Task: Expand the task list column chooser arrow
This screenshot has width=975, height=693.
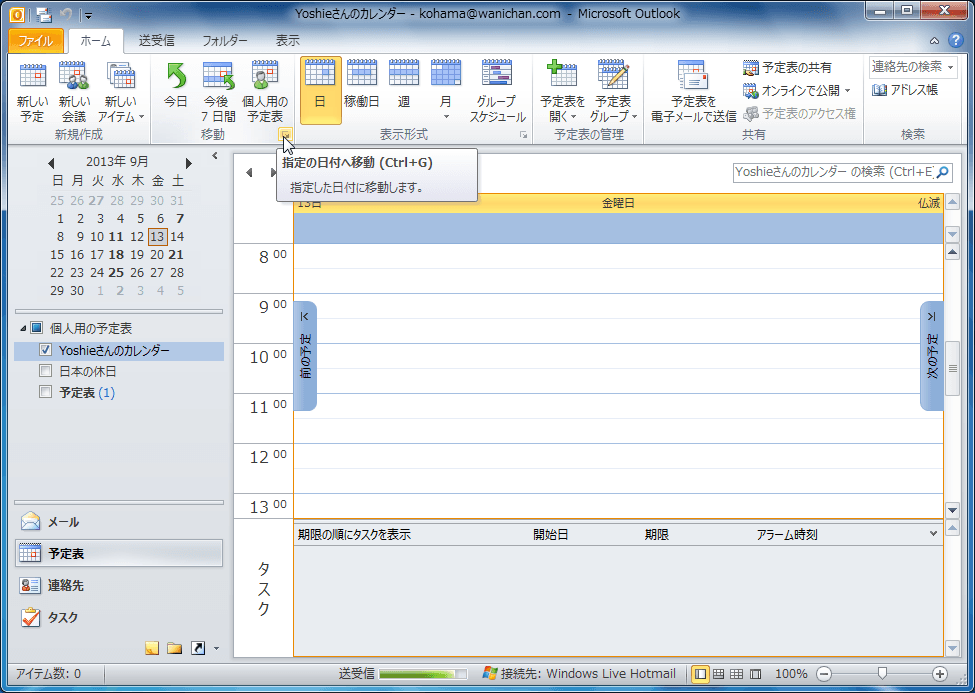Action: click(933, 534)
